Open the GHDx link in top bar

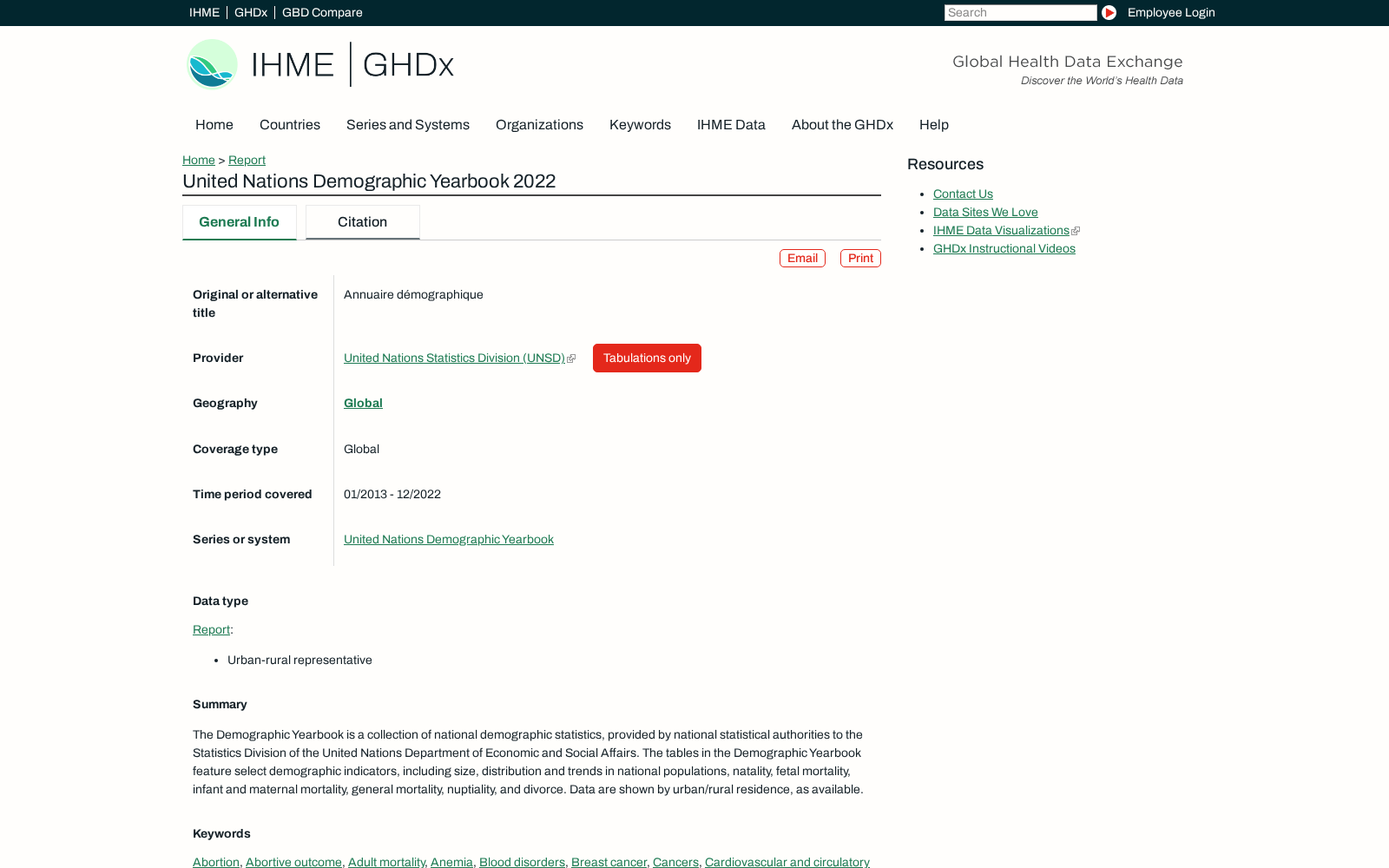pos(251,12)
